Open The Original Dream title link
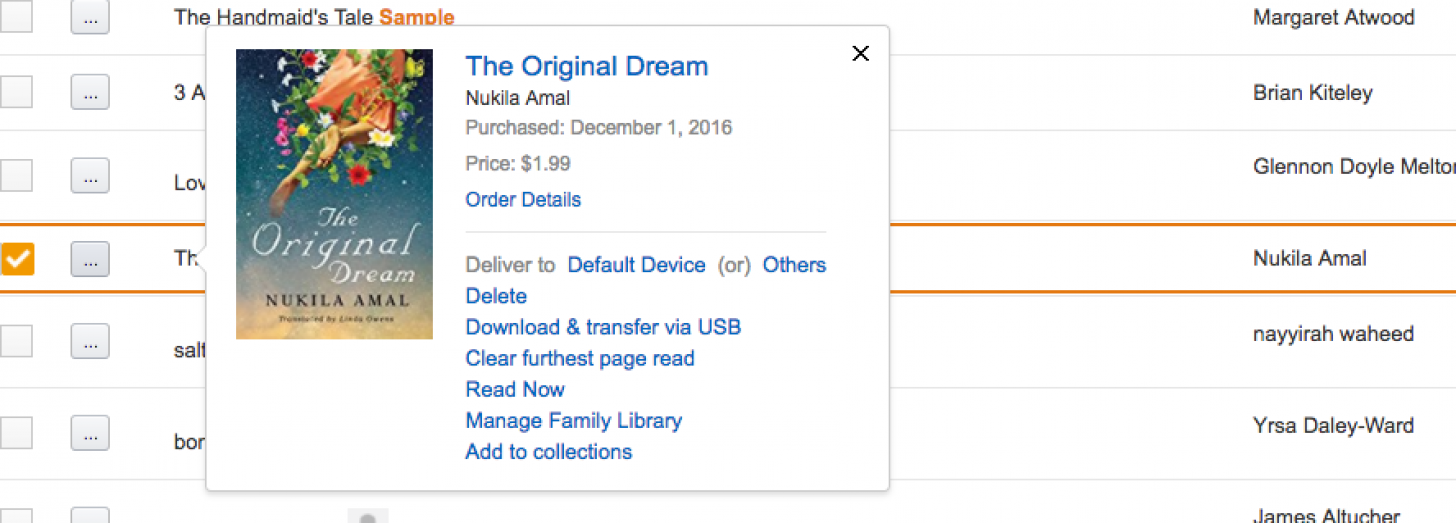This screenshot has width=1456, height=523. [587, 67]
